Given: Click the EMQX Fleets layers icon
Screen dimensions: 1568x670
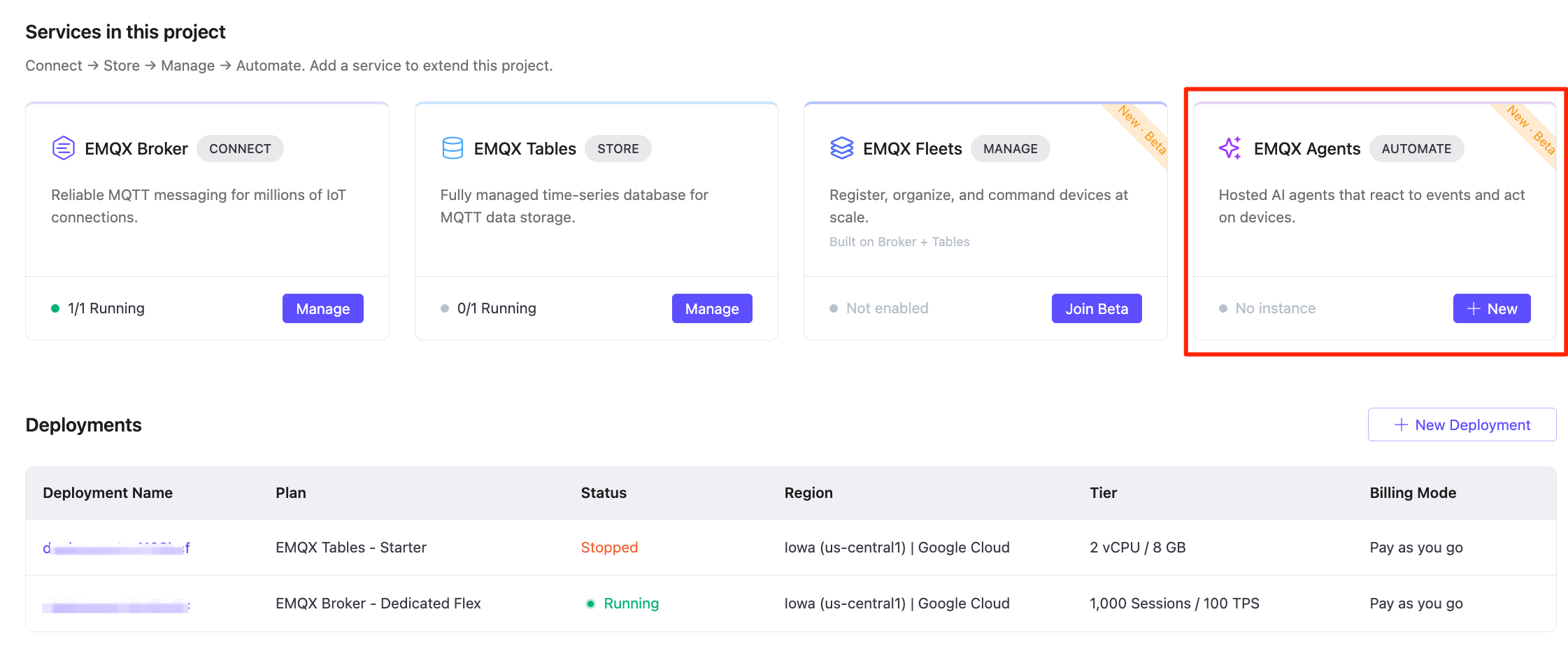Looking at the screenshot, I should tap(842, 148).
